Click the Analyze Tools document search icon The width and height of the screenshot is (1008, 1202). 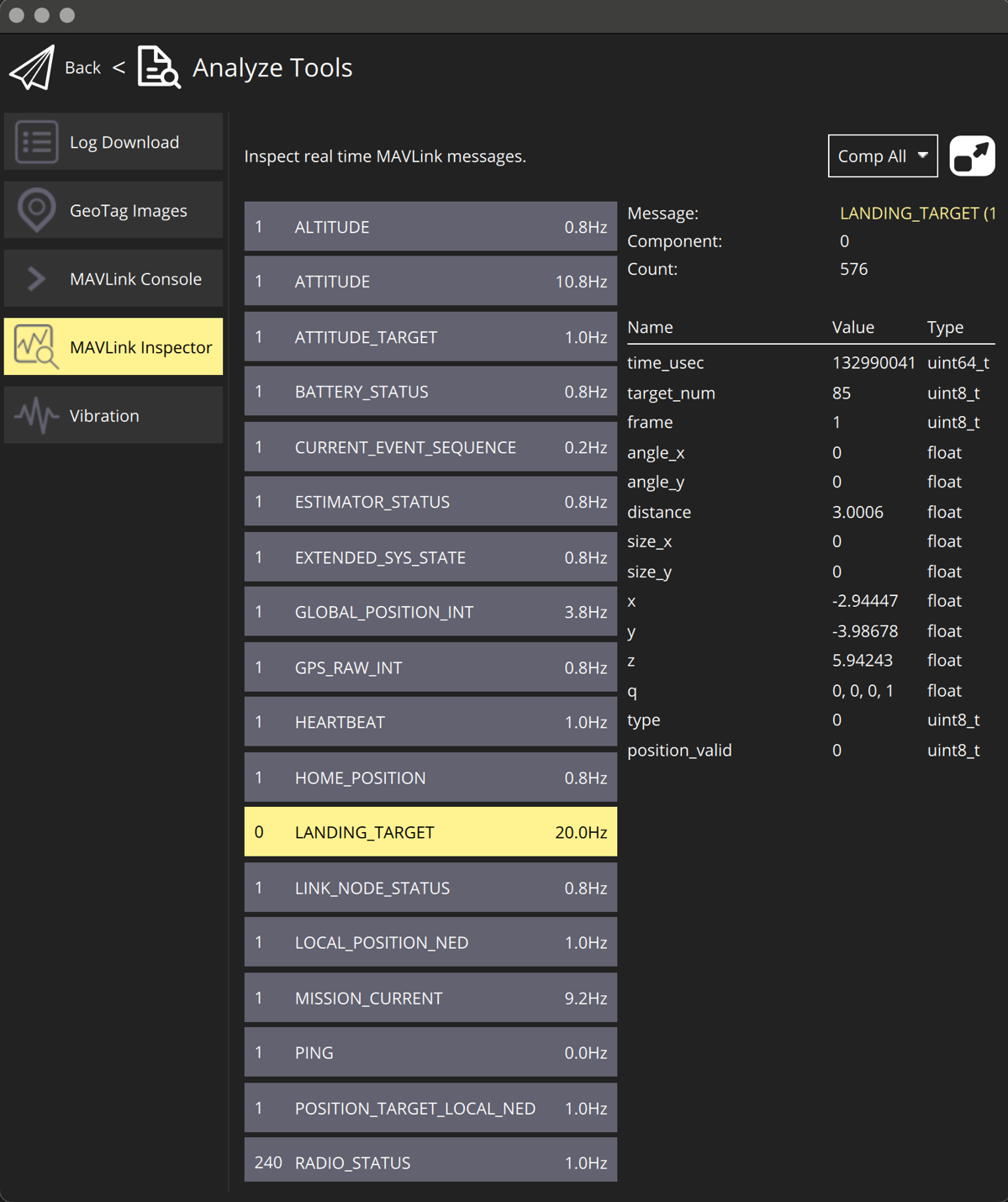[x=159, y=67]
